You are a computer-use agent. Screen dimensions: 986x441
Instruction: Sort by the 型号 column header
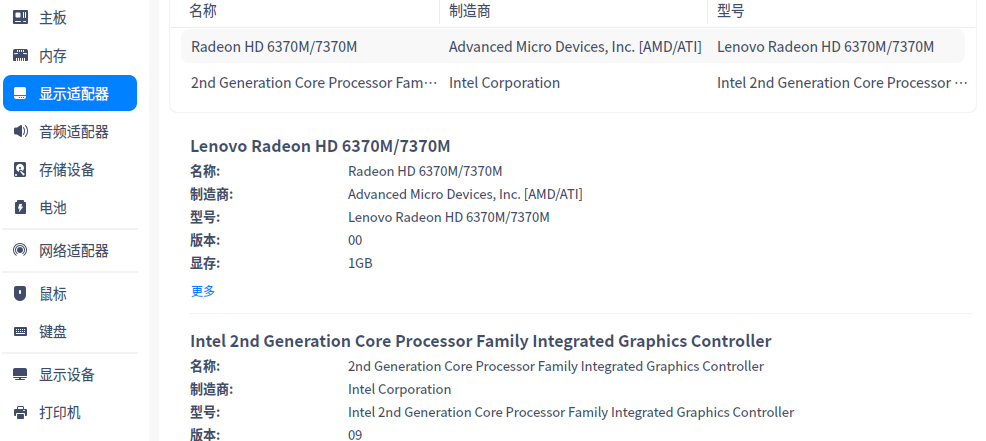731,11
